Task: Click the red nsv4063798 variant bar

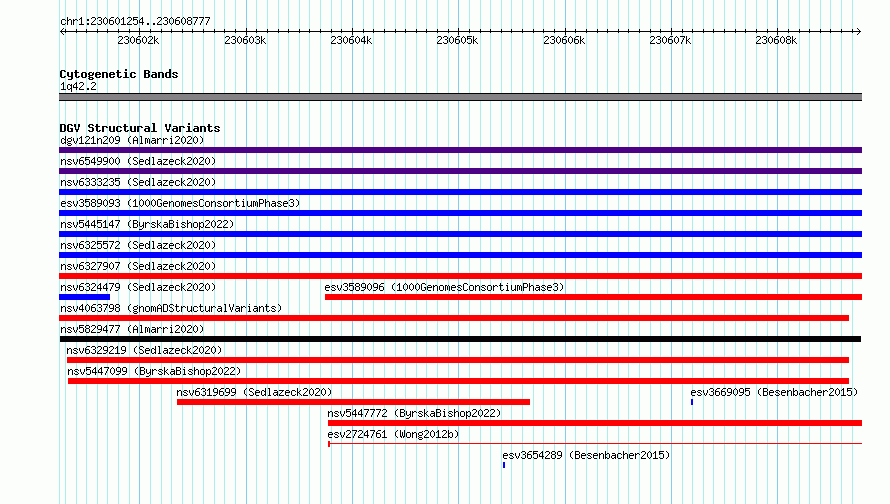Action: (x=454, y=318)
